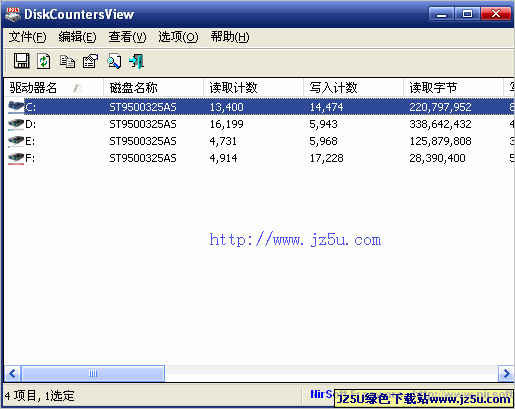Click ST9500325AS disk name in D: row
The height and width of the screenshot is (409, 515).
[143, 124]
